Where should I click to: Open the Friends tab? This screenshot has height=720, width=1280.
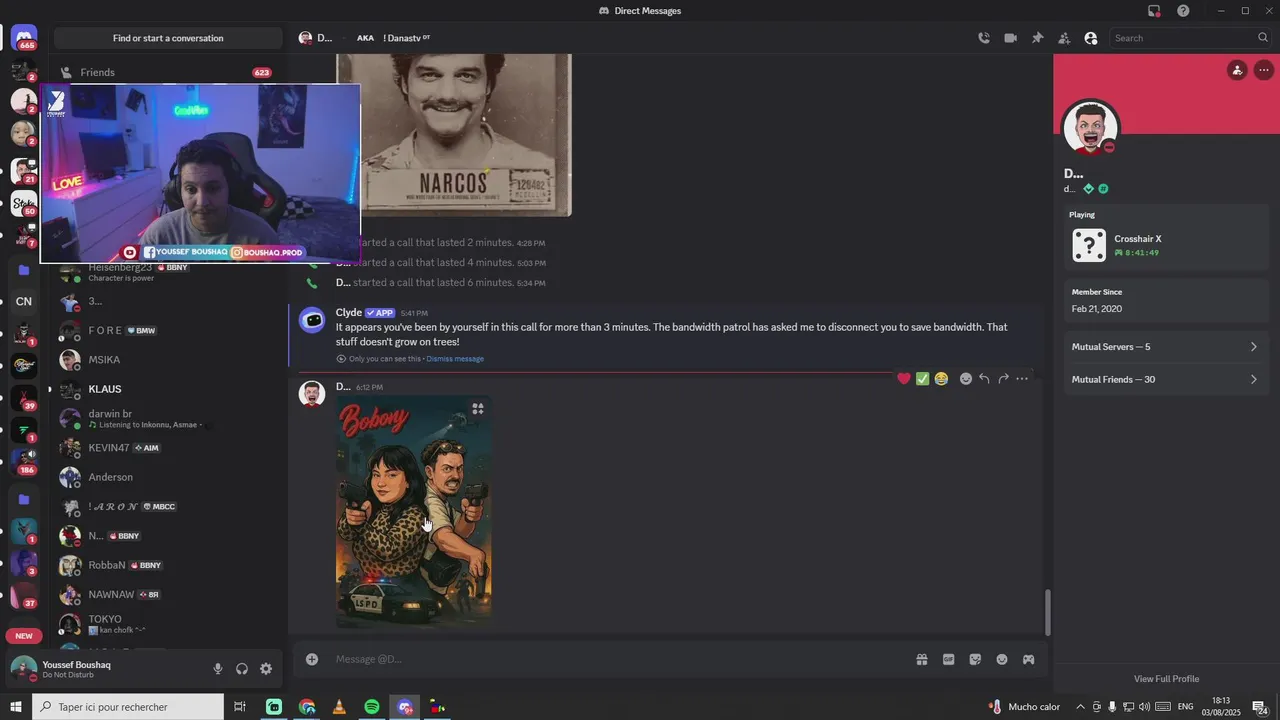click(x=166, y=72)
